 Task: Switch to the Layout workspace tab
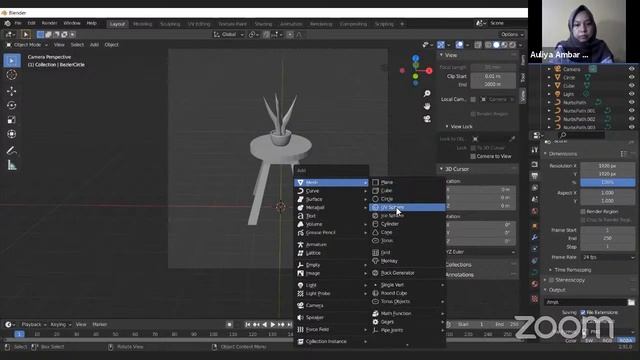[117, 24]
